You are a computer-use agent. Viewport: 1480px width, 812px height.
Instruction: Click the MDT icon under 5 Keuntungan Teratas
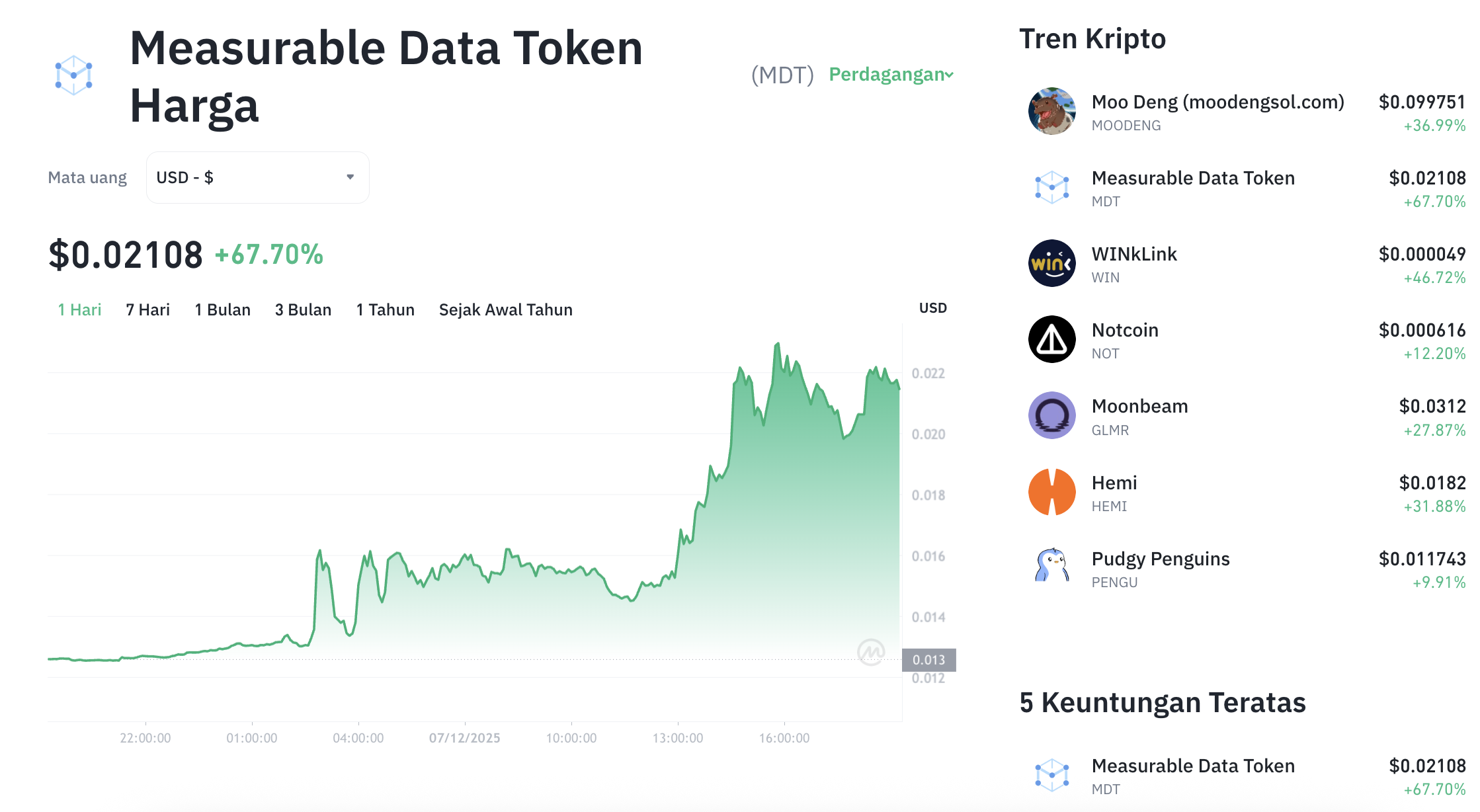pyautogui.click(x=1051, y=775)
